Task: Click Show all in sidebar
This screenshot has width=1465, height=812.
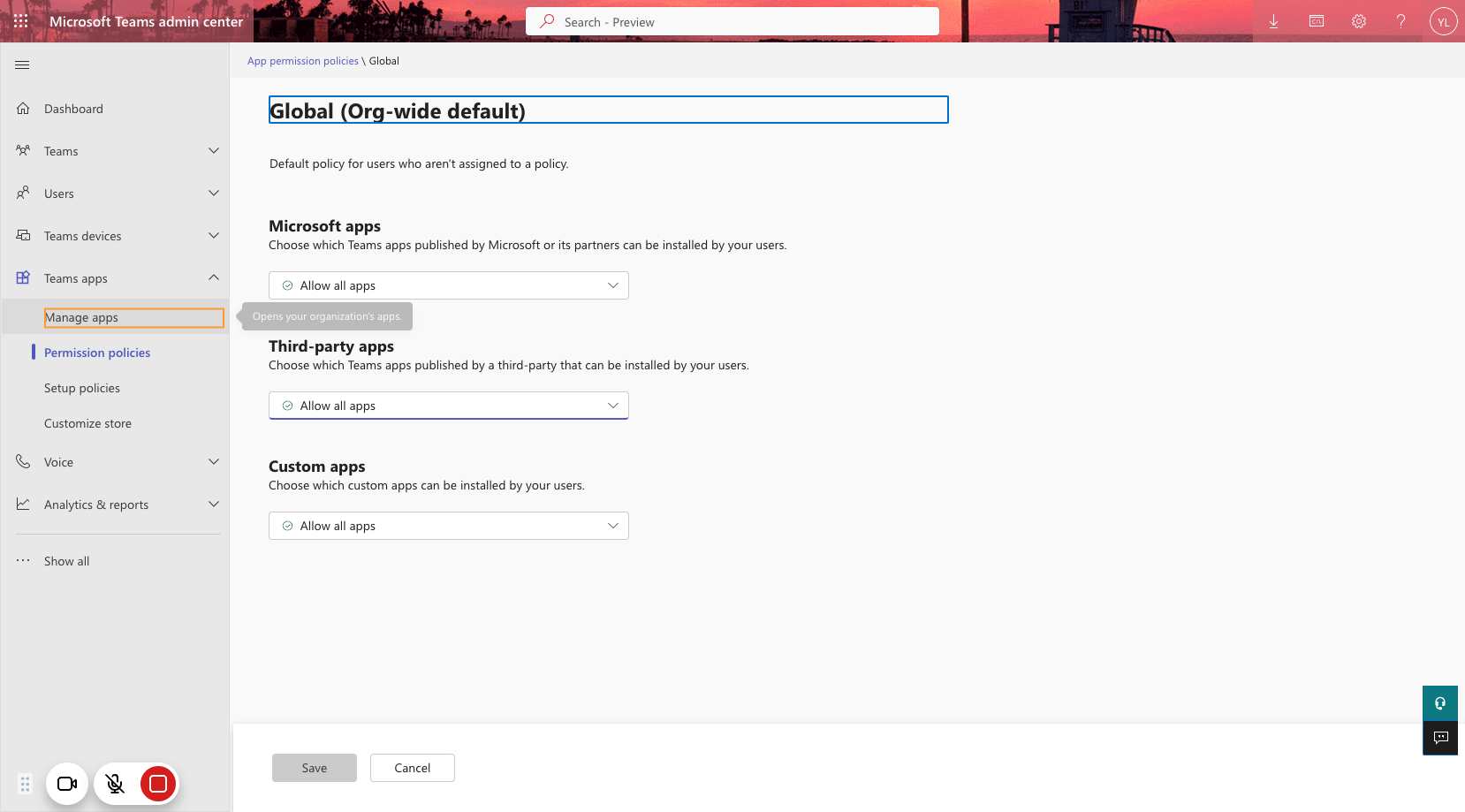Action: click(66, 561)
